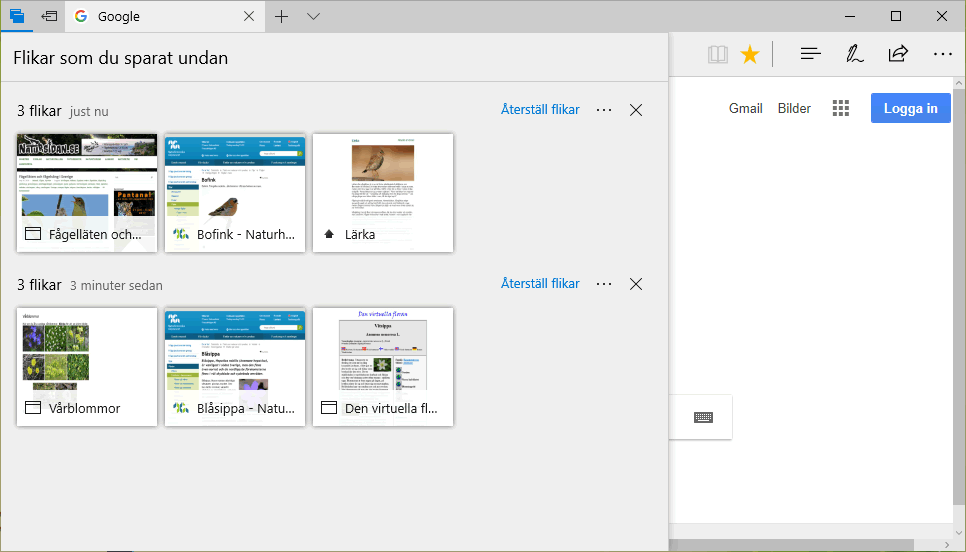The width and height of the screenshot is (966, 552).
Task: Open more options for just-now tab group
Action: (x=604, y=110)
